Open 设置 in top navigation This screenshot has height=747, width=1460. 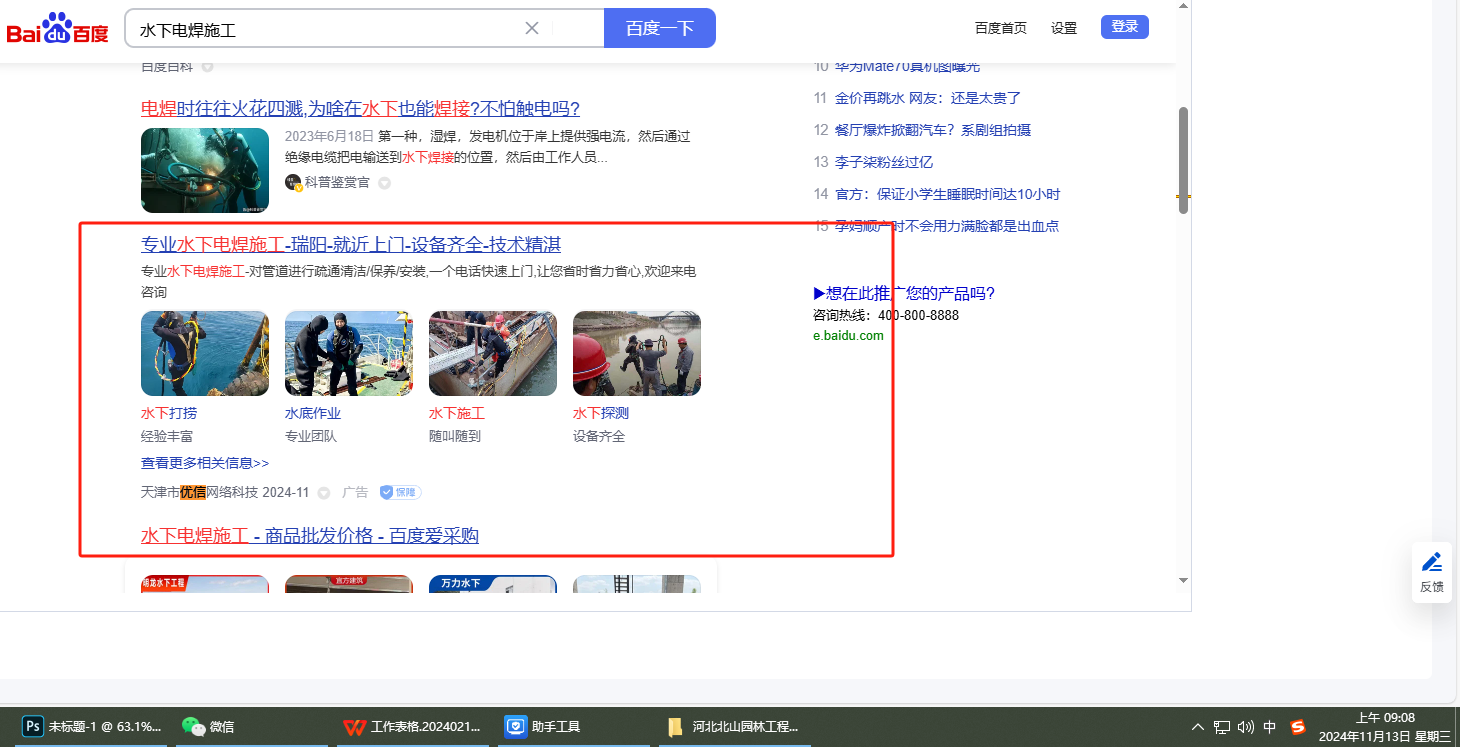point(1064,28)
